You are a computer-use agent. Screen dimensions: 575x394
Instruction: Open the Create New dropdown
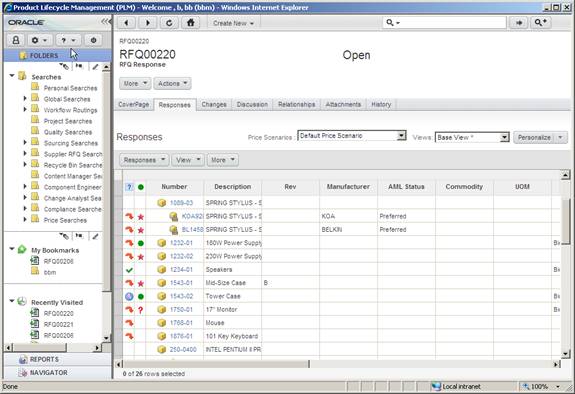234,23
